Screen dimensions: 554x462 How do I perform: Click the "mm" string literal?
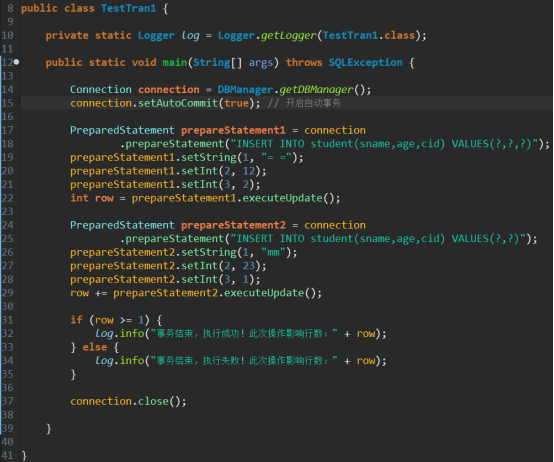tap(273, 252)
